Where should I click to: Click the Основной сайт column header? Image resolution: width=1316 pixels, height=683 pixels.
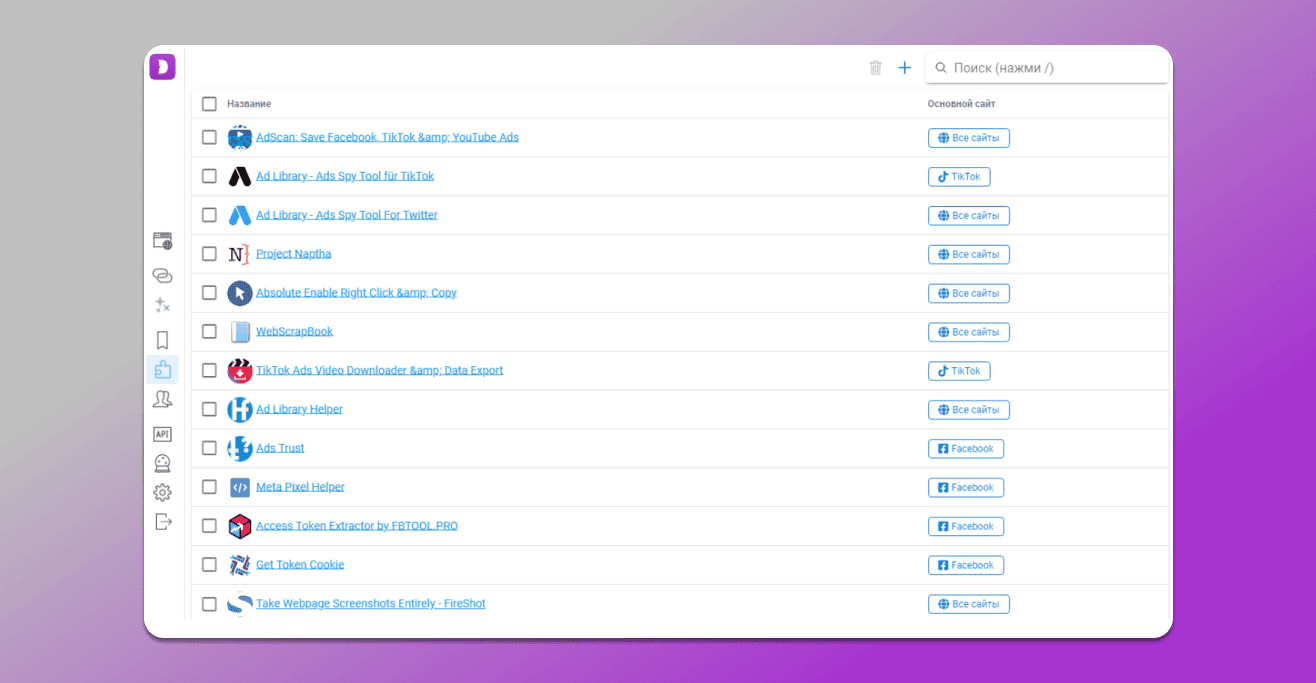point(961,104)
